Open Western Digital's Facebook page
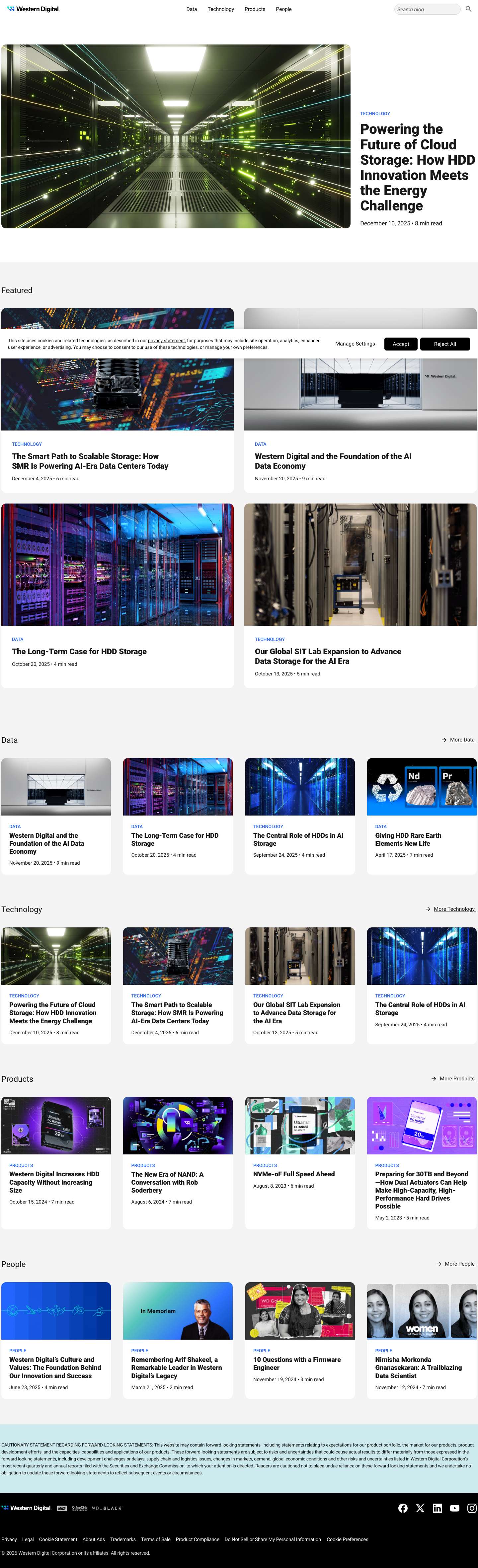The height and width of the screenshot is (1568, 478). coord(403,1508)
